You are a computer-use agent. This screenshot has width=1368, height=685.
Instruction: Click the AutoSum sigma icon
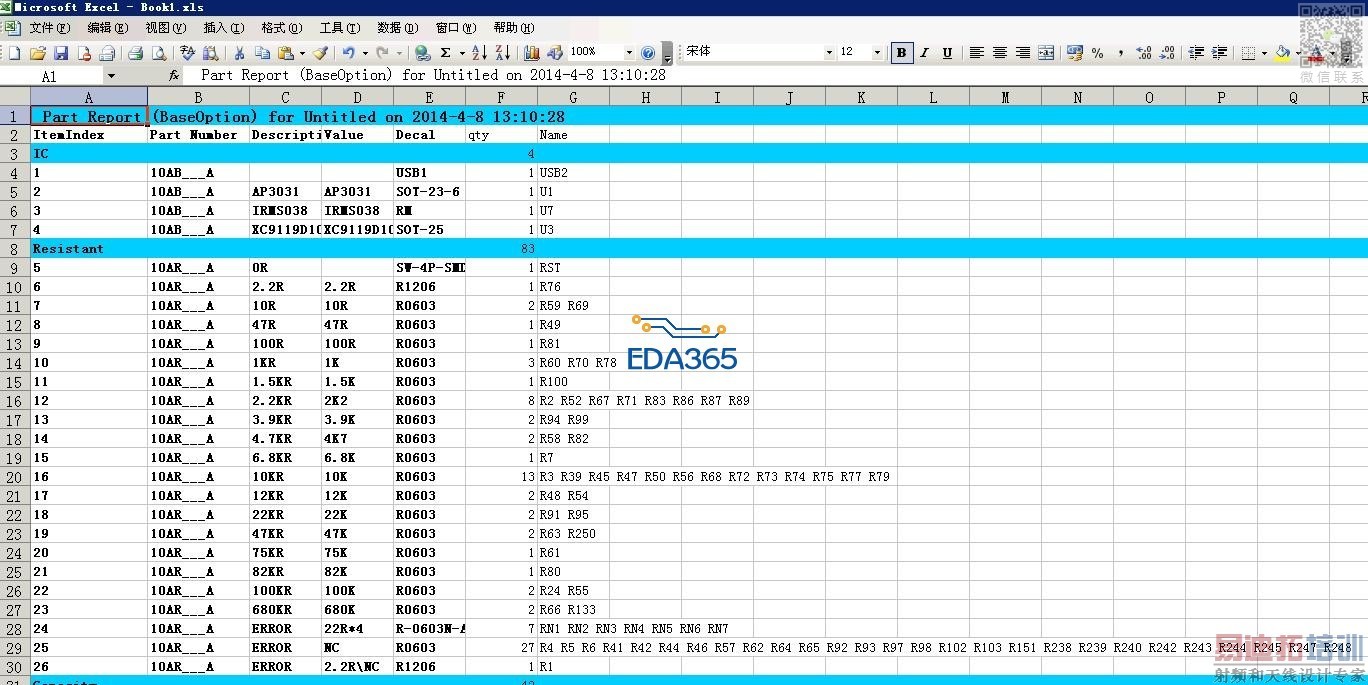[445, 52]
